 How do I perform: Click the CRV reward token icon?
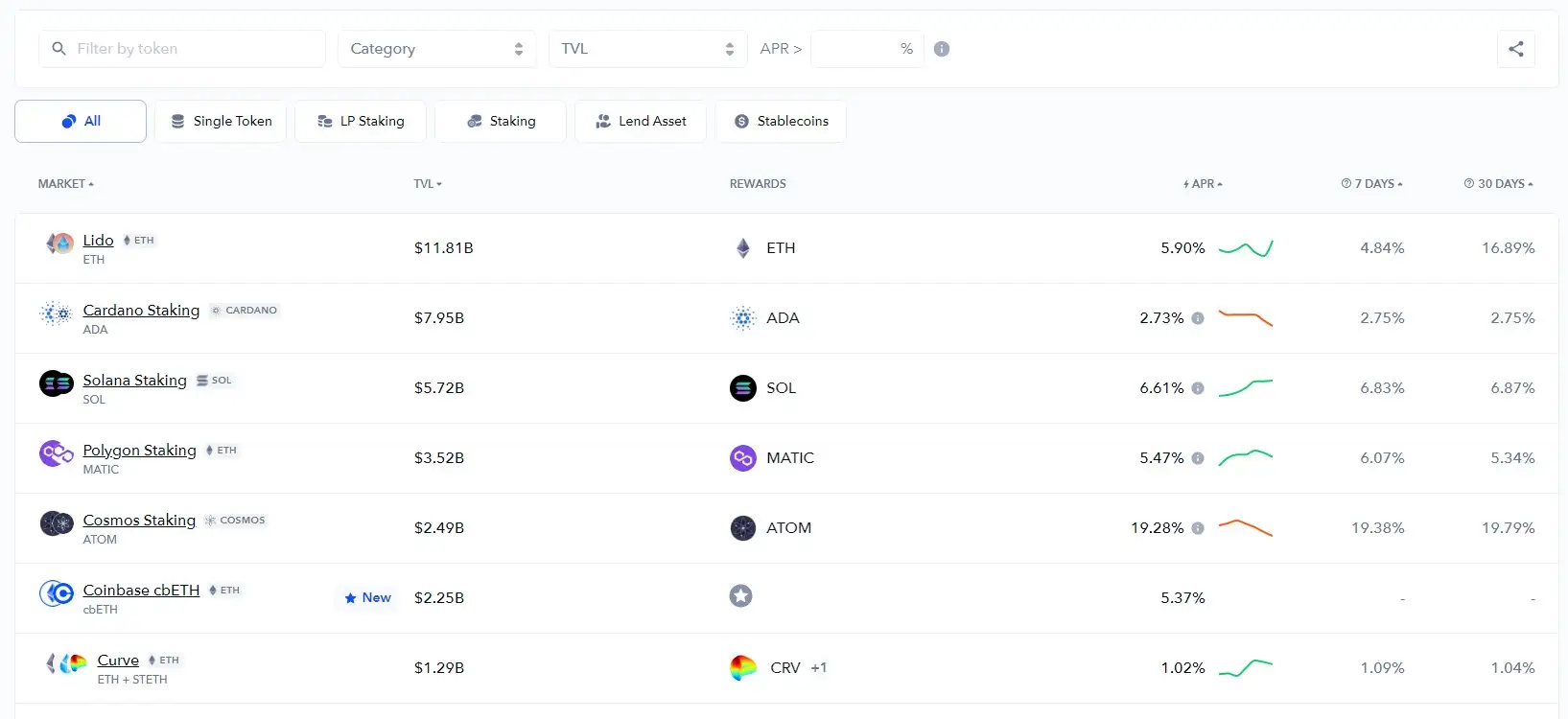(743, 667)
